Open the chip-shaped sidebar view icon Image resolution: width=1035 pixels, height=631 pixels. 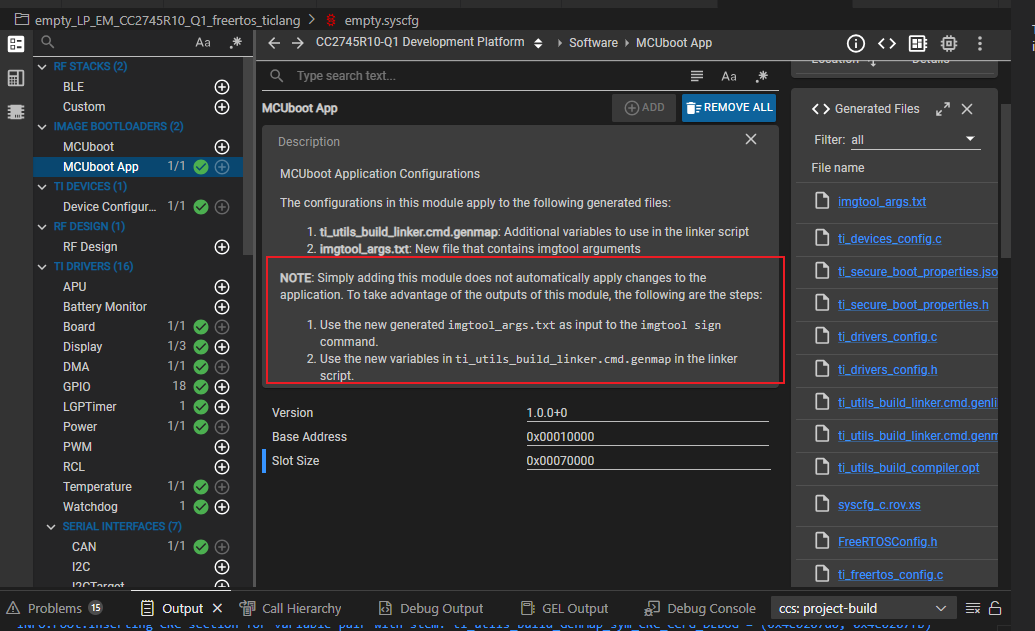coord(16,112)
